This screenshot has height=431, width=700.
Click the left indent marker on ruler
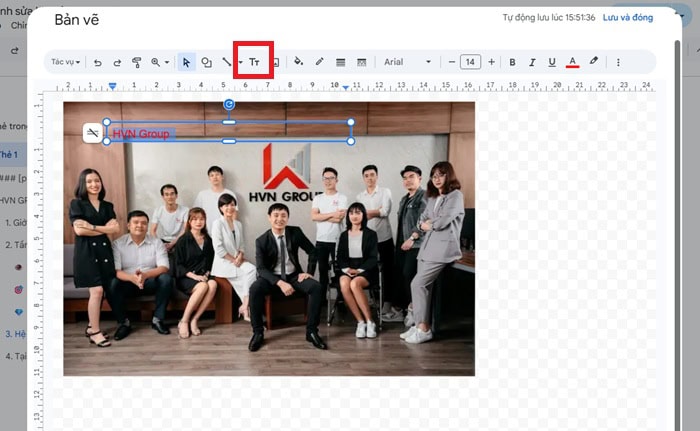pyautogui.click(x=112, y=86)
